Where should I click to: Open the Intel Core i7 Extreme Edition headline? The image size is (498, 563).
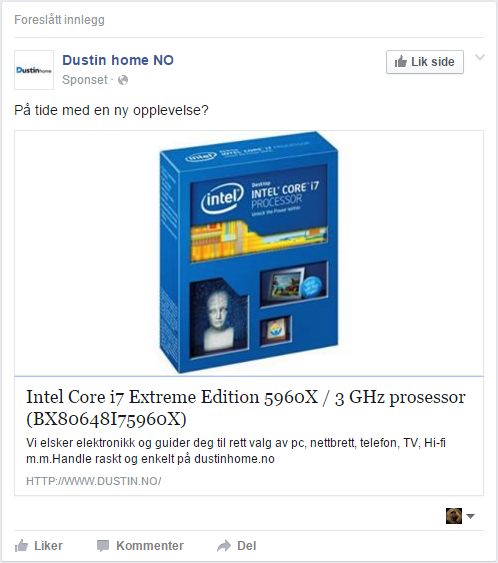[246, 408]
